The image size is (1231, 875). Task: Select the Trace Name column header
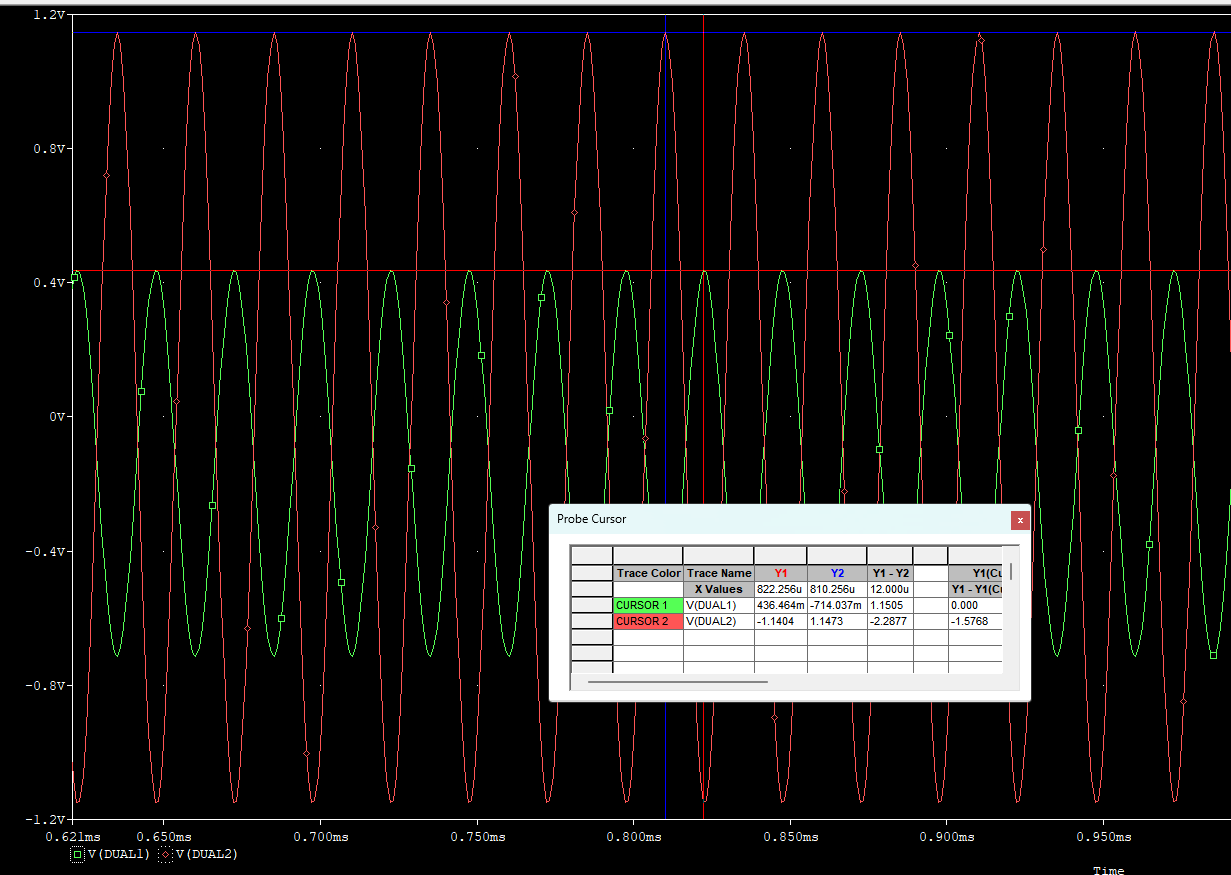click(x=718, y=573)
